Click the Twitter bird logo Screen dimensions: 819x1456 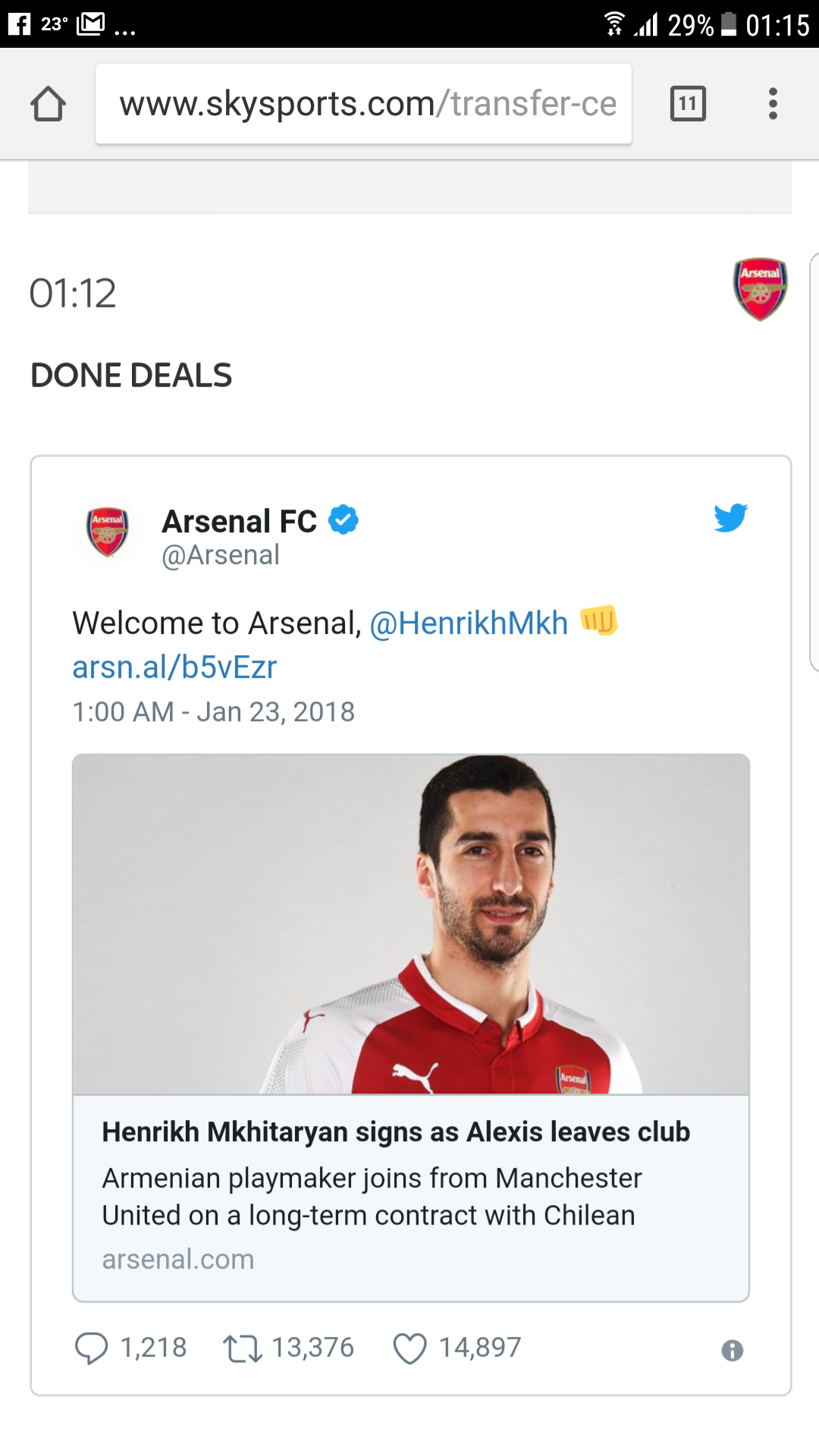point(730,518)
